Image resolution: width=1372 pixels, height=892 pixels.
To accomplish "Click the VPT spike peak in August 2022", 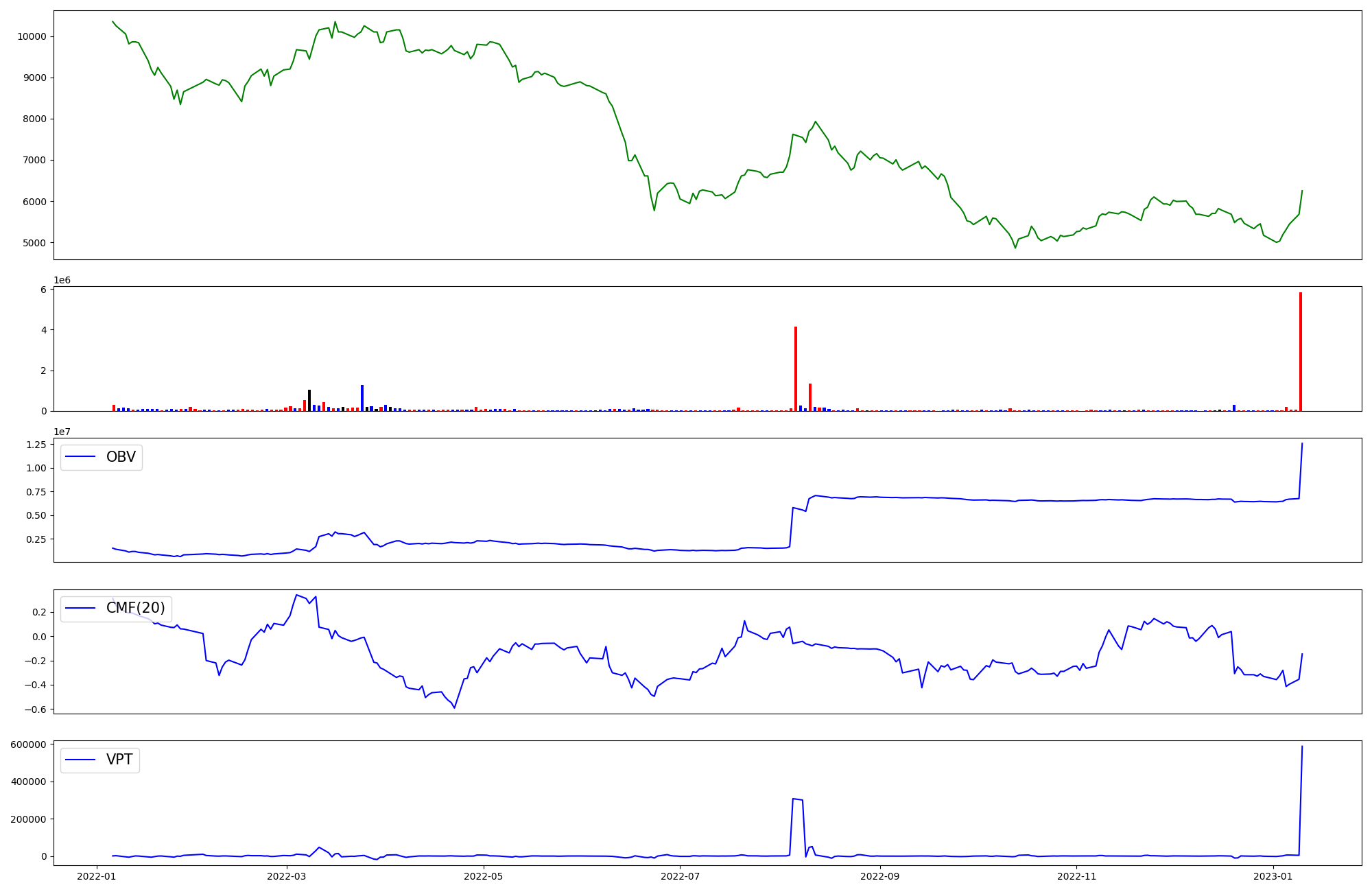I will (794, 799).
